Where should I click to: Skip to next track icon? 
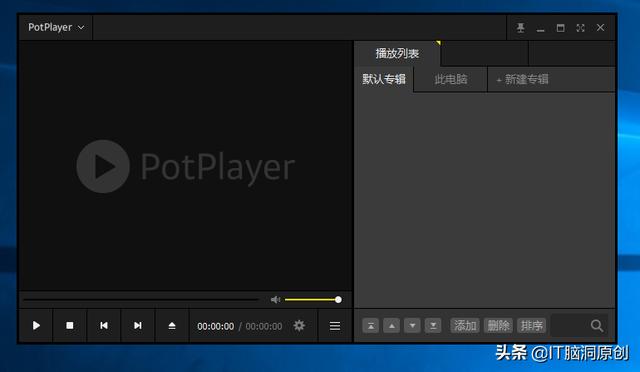(x=138, y=325)
